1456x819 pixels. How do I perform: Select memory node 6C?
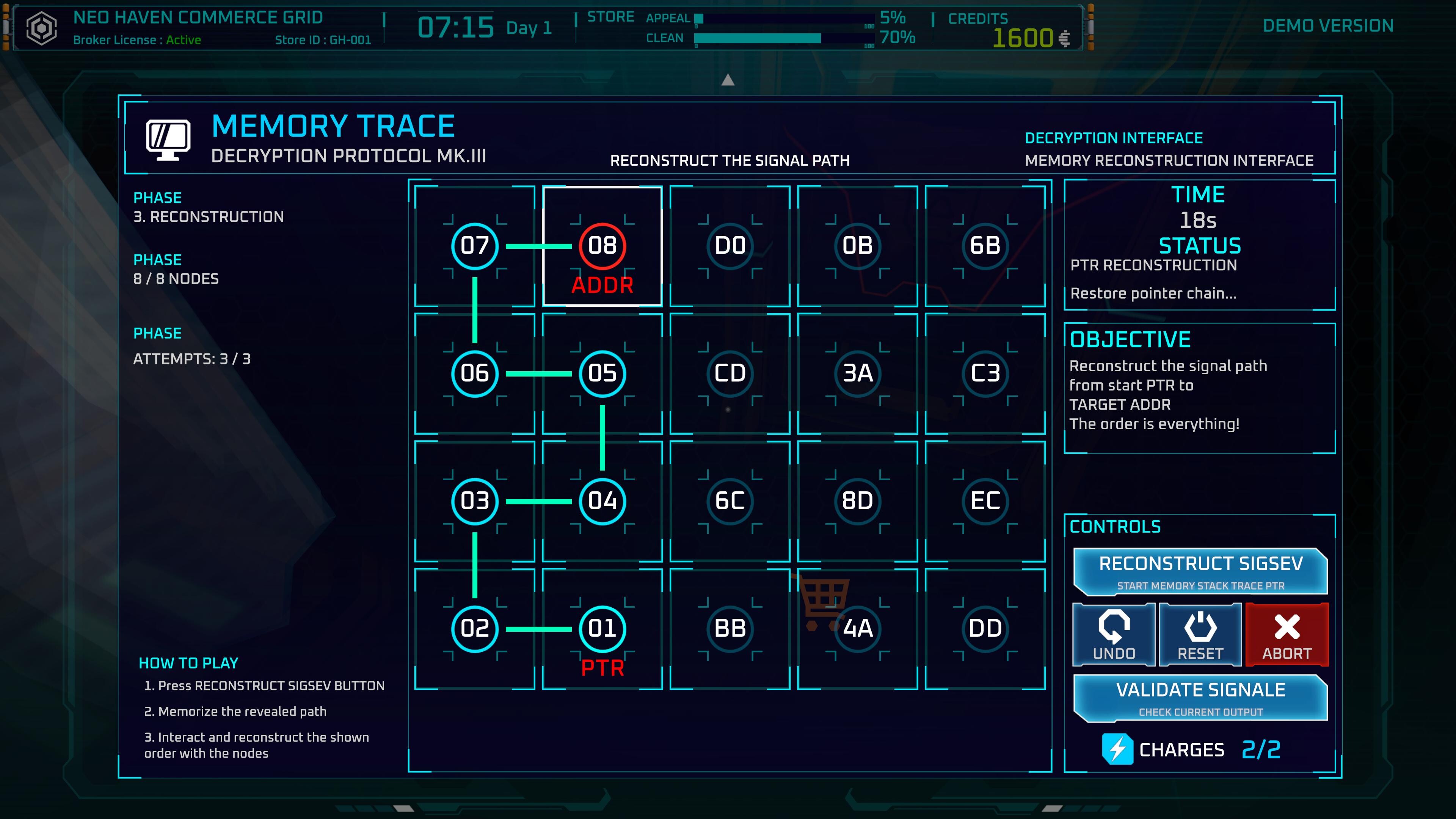730,501
